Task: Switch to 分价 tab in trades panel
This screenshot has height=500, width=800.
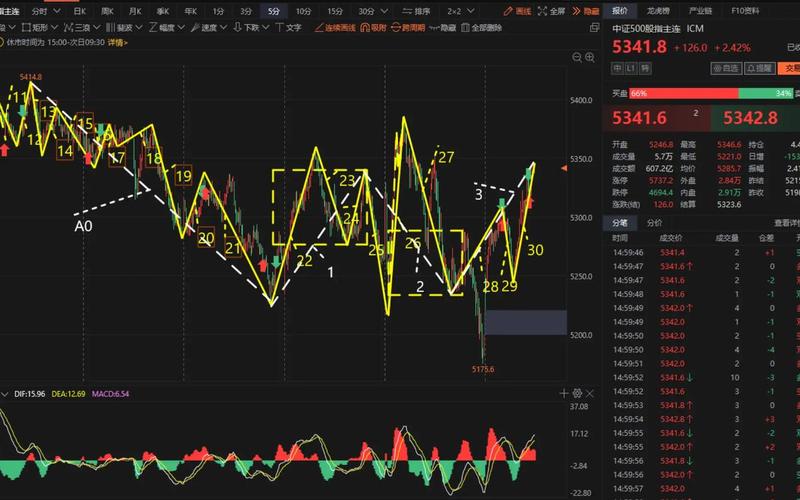Action: [x=655, y=223]
